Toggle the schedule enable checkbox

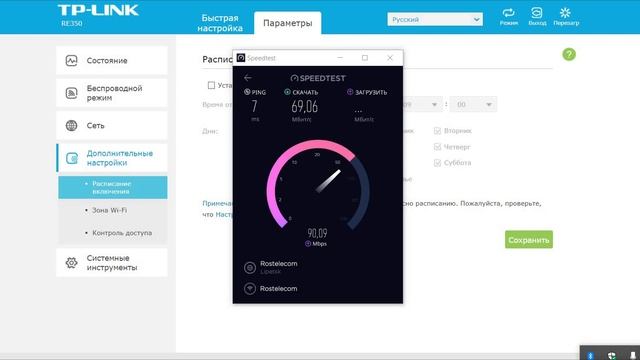point(211,85)
